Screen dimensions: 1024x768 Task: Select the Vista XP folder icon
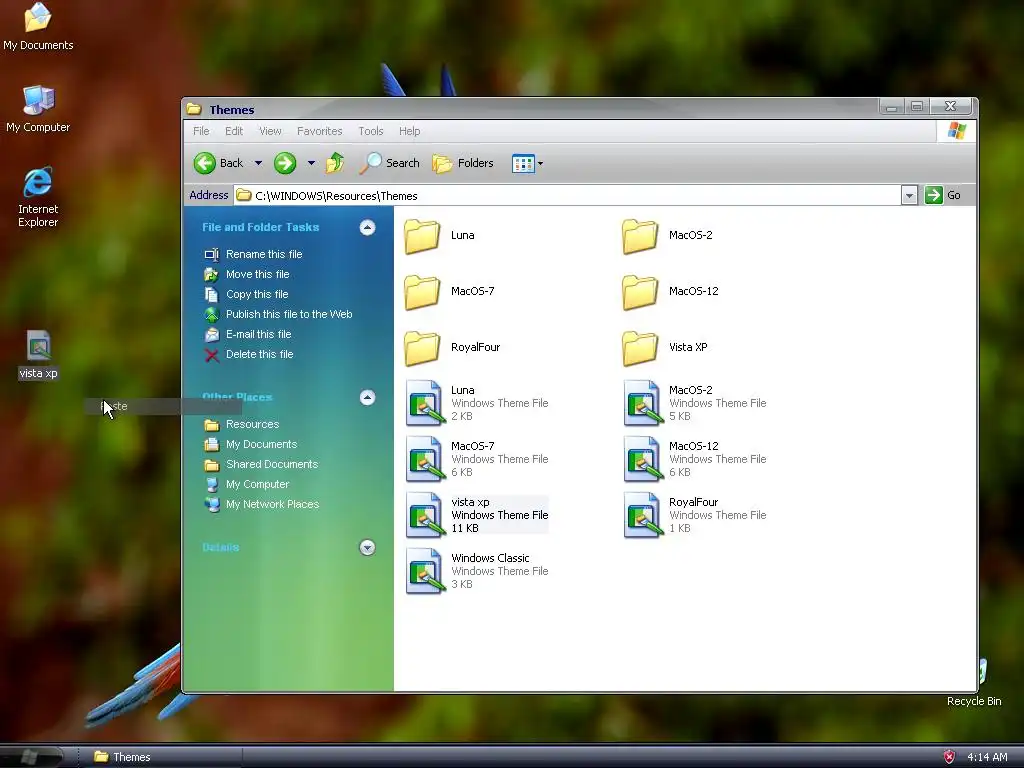640,348
